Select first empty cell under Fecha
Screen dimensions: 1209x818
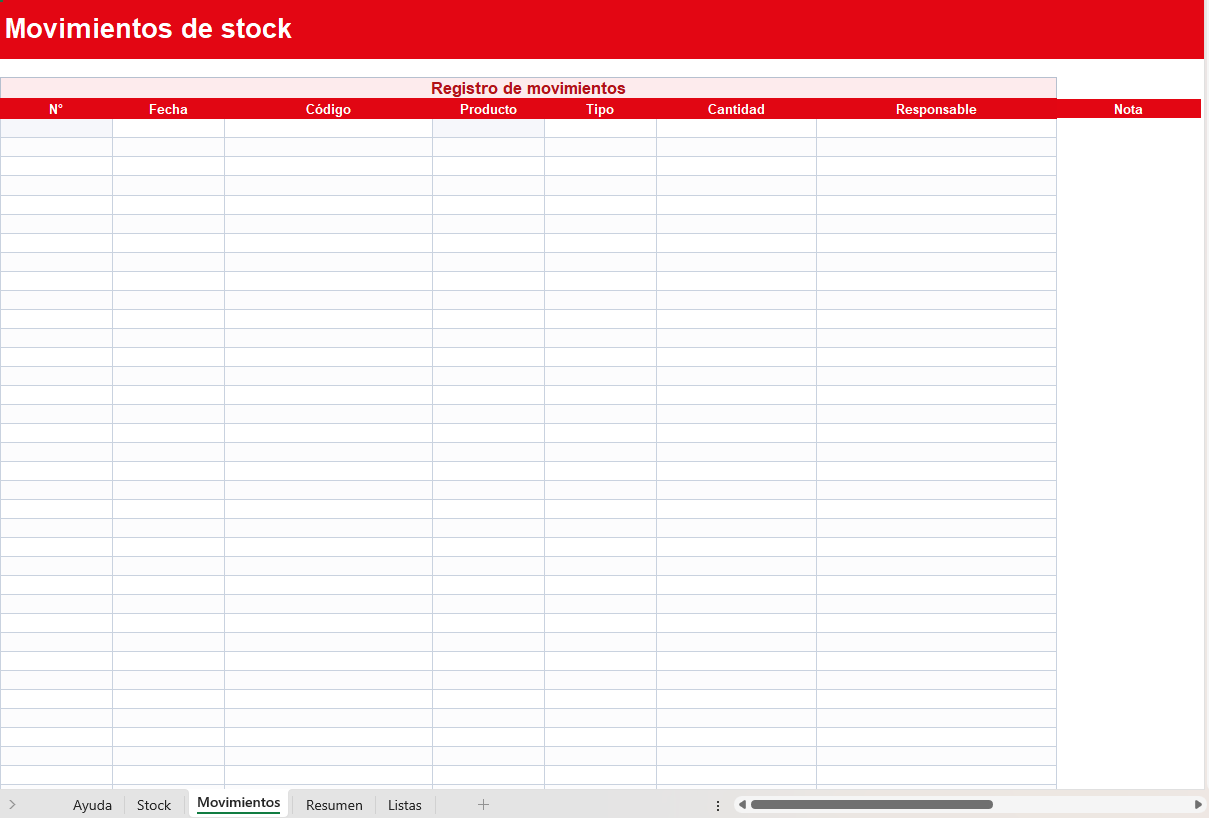point(168,128)
